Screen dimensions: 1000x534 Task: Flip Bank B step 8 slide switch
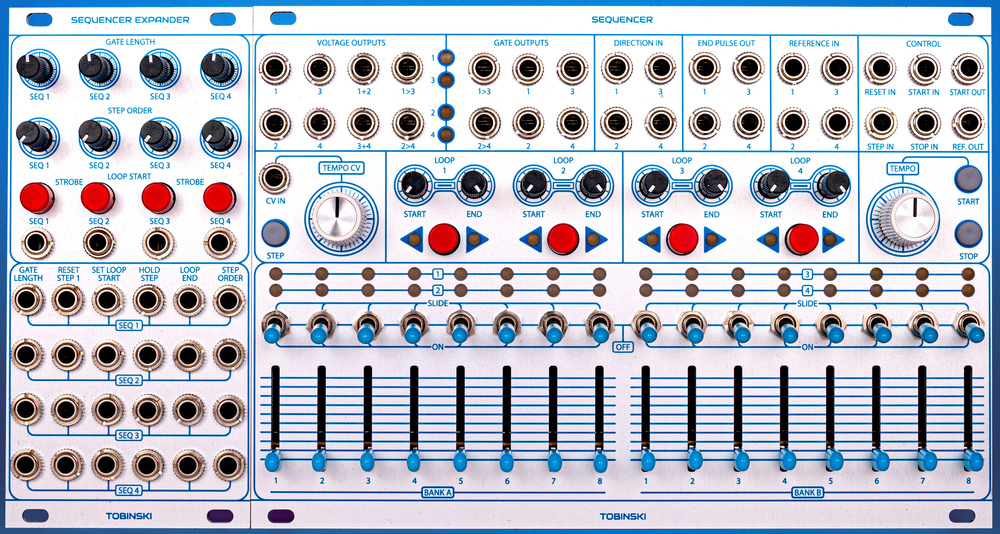(968, 327)
